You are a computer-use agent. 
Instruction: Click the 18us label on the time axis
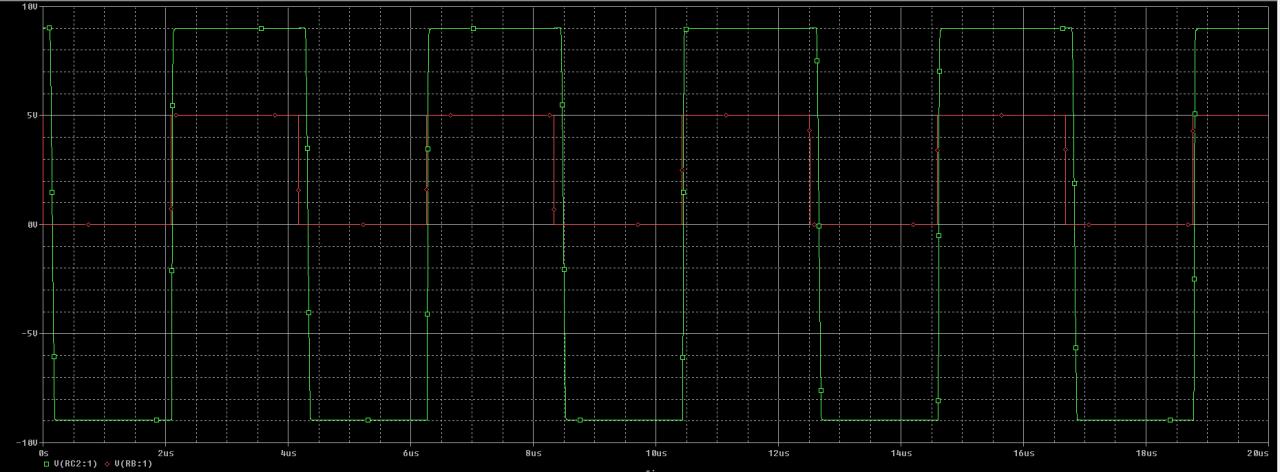click(1146, 452)
